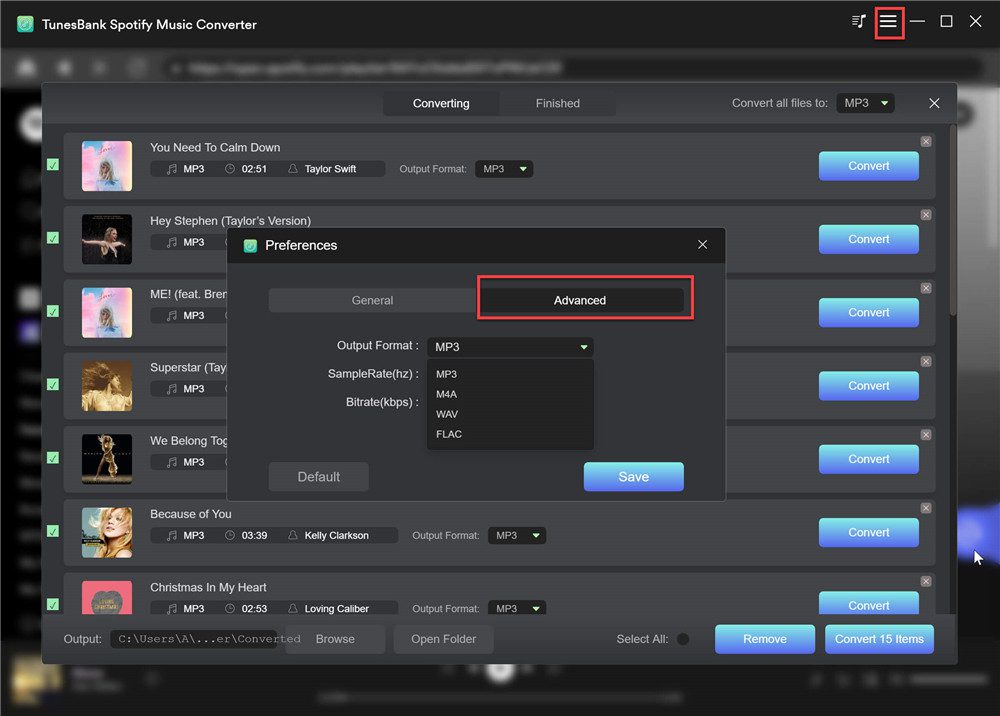The width and height of the screenshot is (1000, 716).
Task: Click the Remove button
Action: (765, 639)
